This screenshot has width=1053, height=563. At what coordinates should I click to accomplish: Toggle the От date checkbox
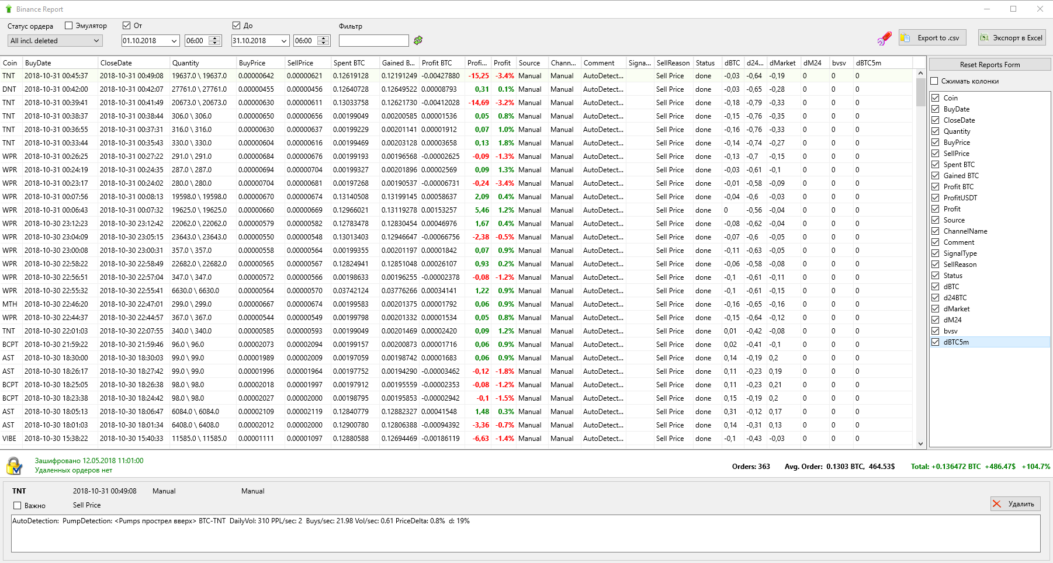[x=126, y=26]
